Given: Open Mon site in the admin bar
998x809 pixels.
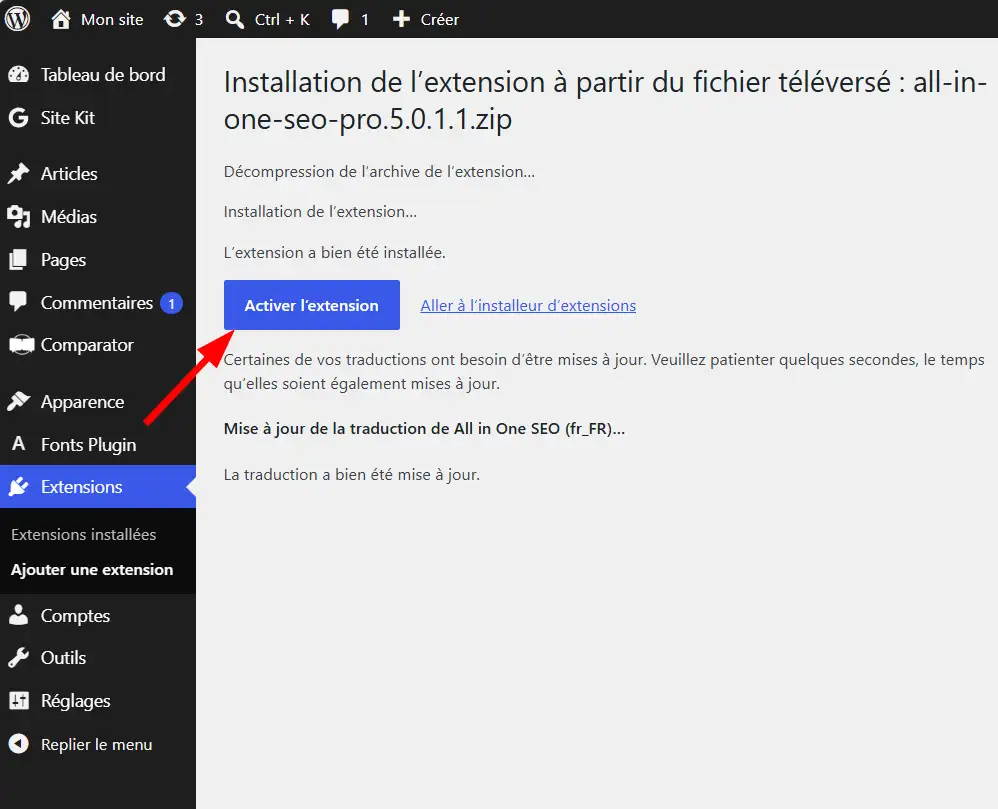Looking at the screenshot, I should tap(112, 20).
